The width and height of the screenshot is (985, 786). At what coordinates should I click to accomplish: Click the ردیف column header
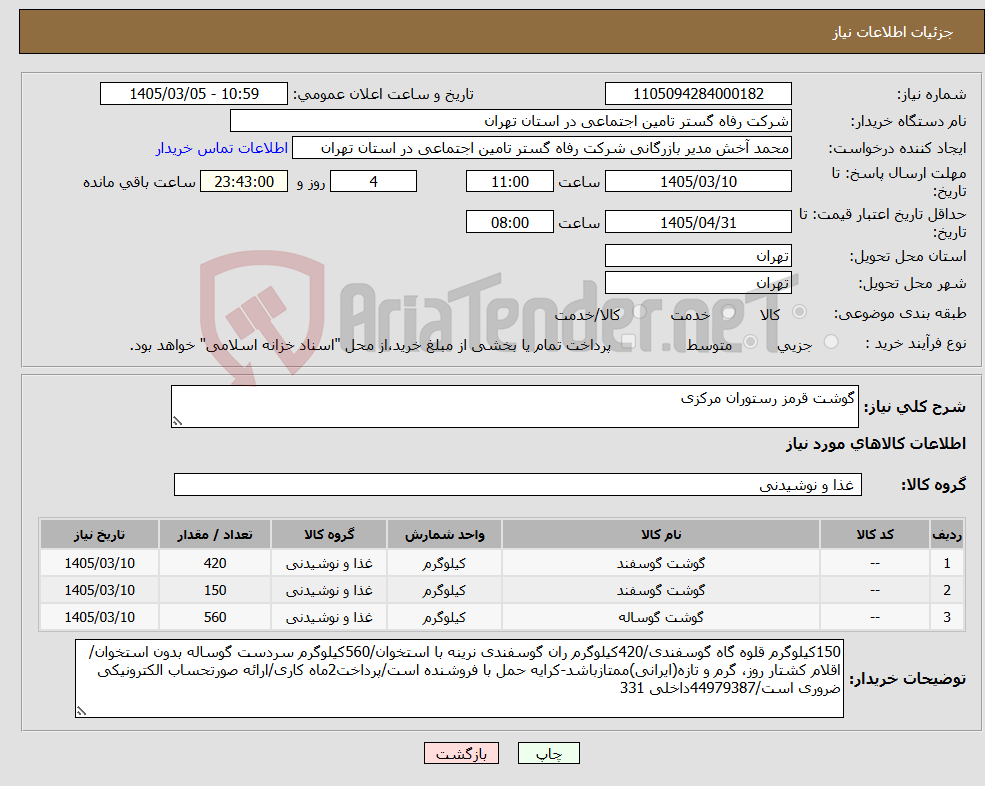pos(947,535)
